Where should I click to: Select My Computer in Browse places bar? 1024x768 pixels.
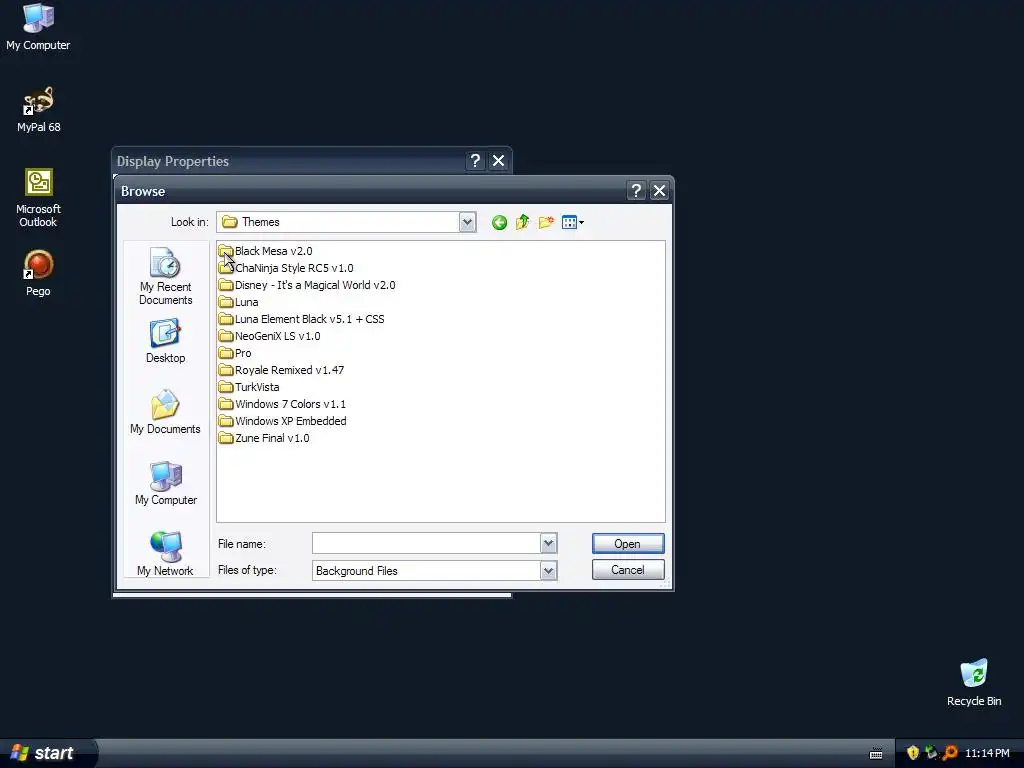[165, 483]
